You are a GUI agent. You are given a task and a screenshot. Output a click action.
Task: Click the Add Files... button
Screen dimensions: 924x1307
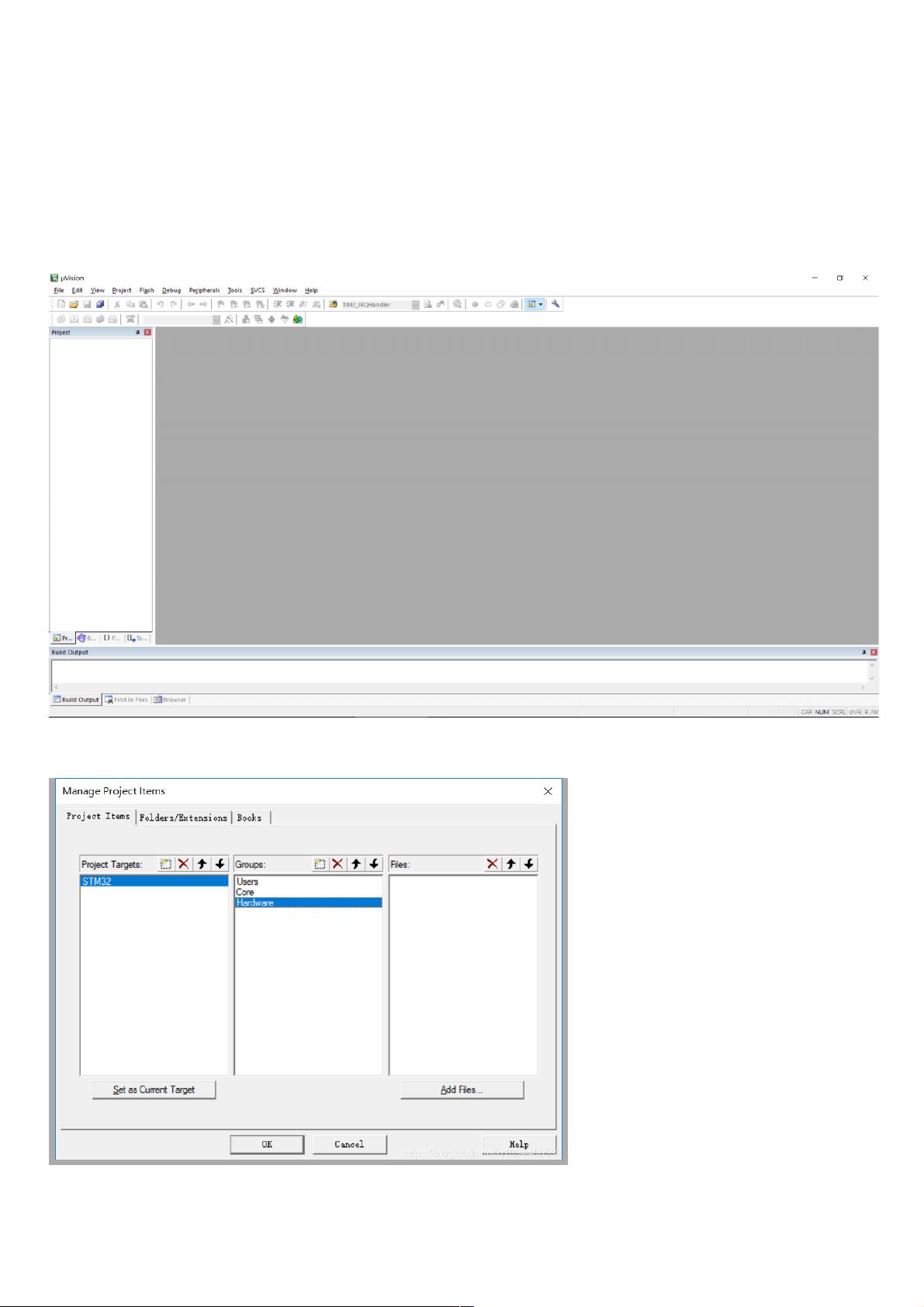tap(462, 1090)
